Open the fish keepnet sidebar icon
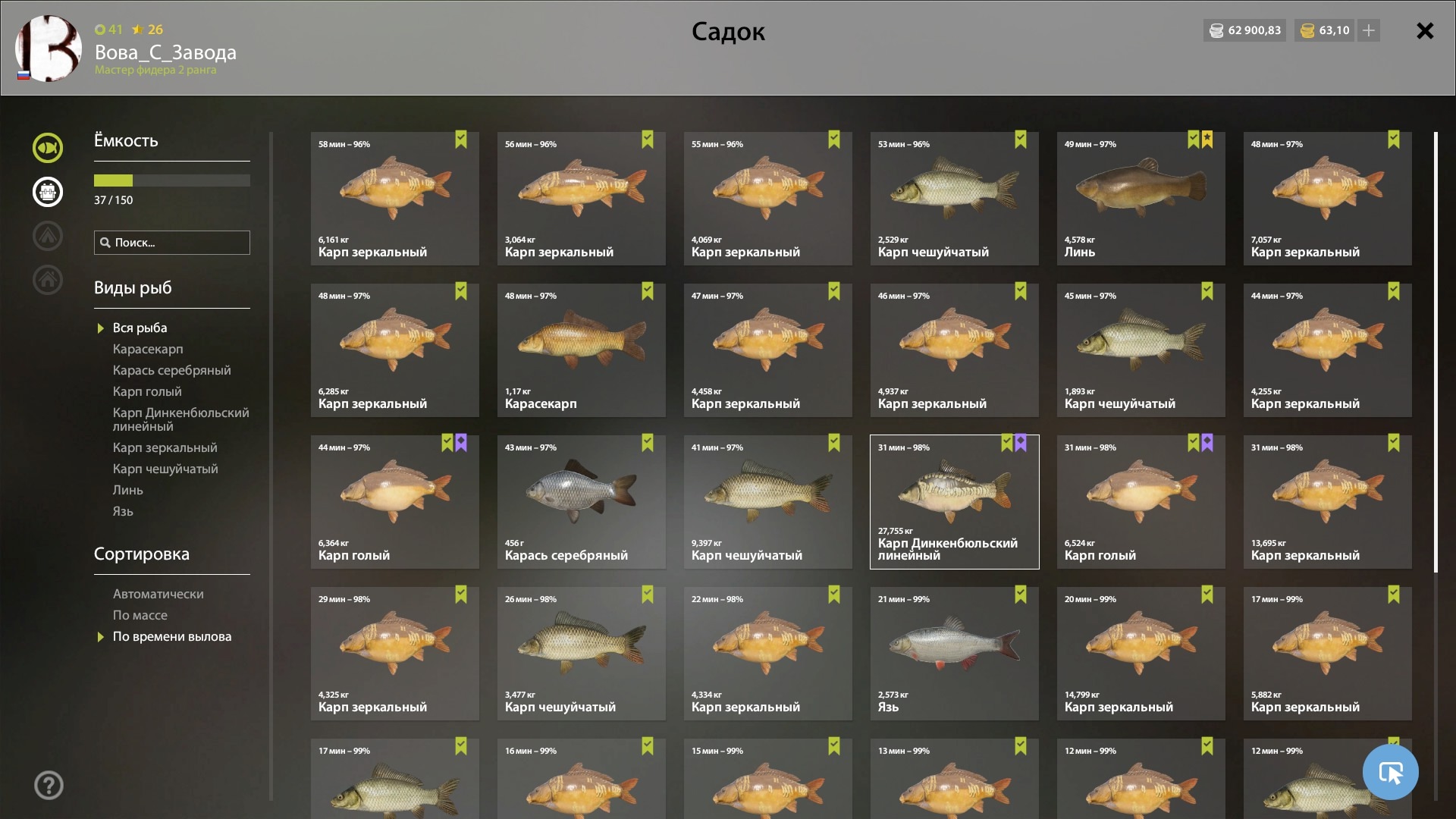Image resolution: width=1456 pixels, height=819 pixels. point(48,148)
